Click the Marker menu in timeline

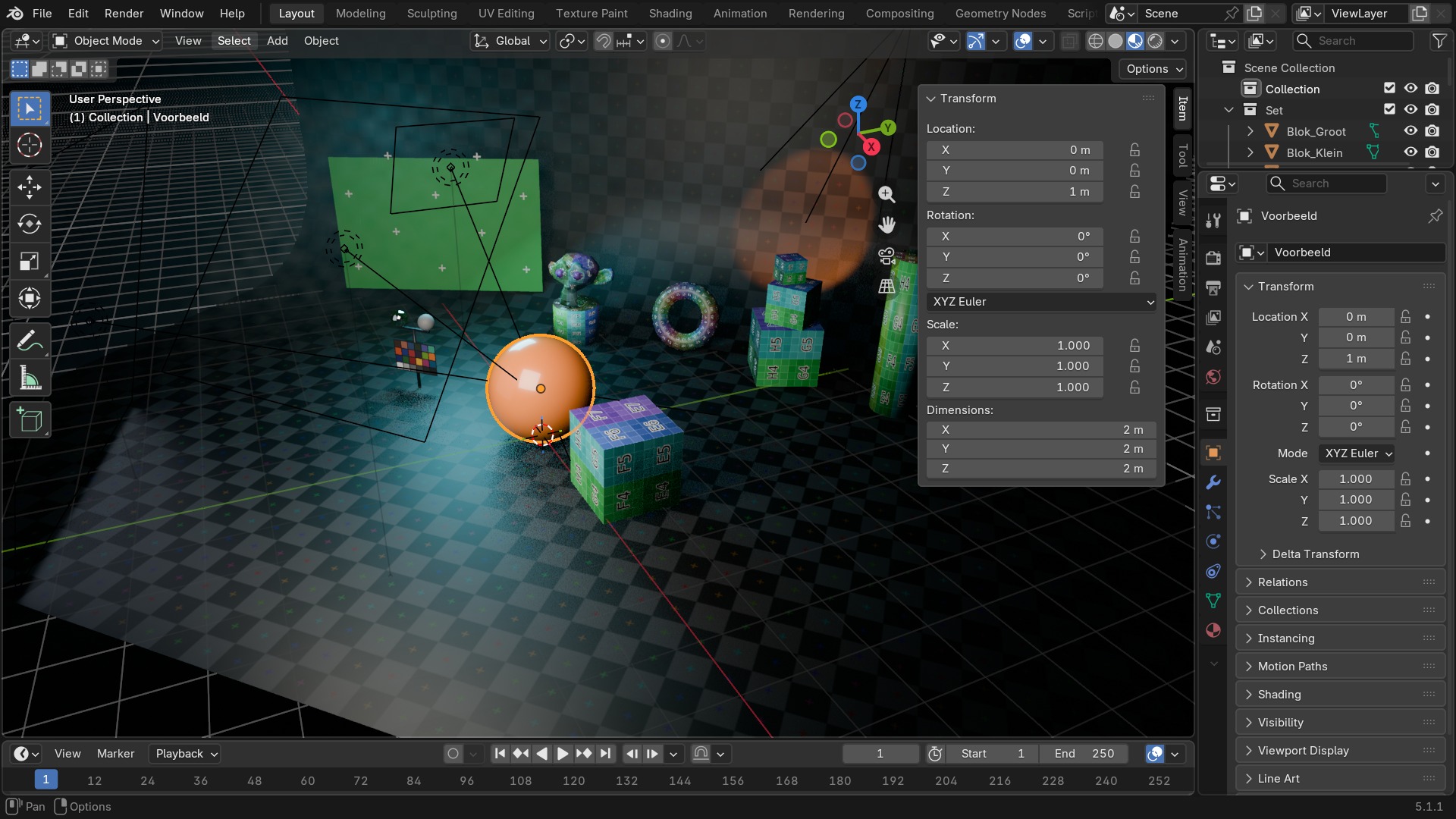click(x=115, y=754)
